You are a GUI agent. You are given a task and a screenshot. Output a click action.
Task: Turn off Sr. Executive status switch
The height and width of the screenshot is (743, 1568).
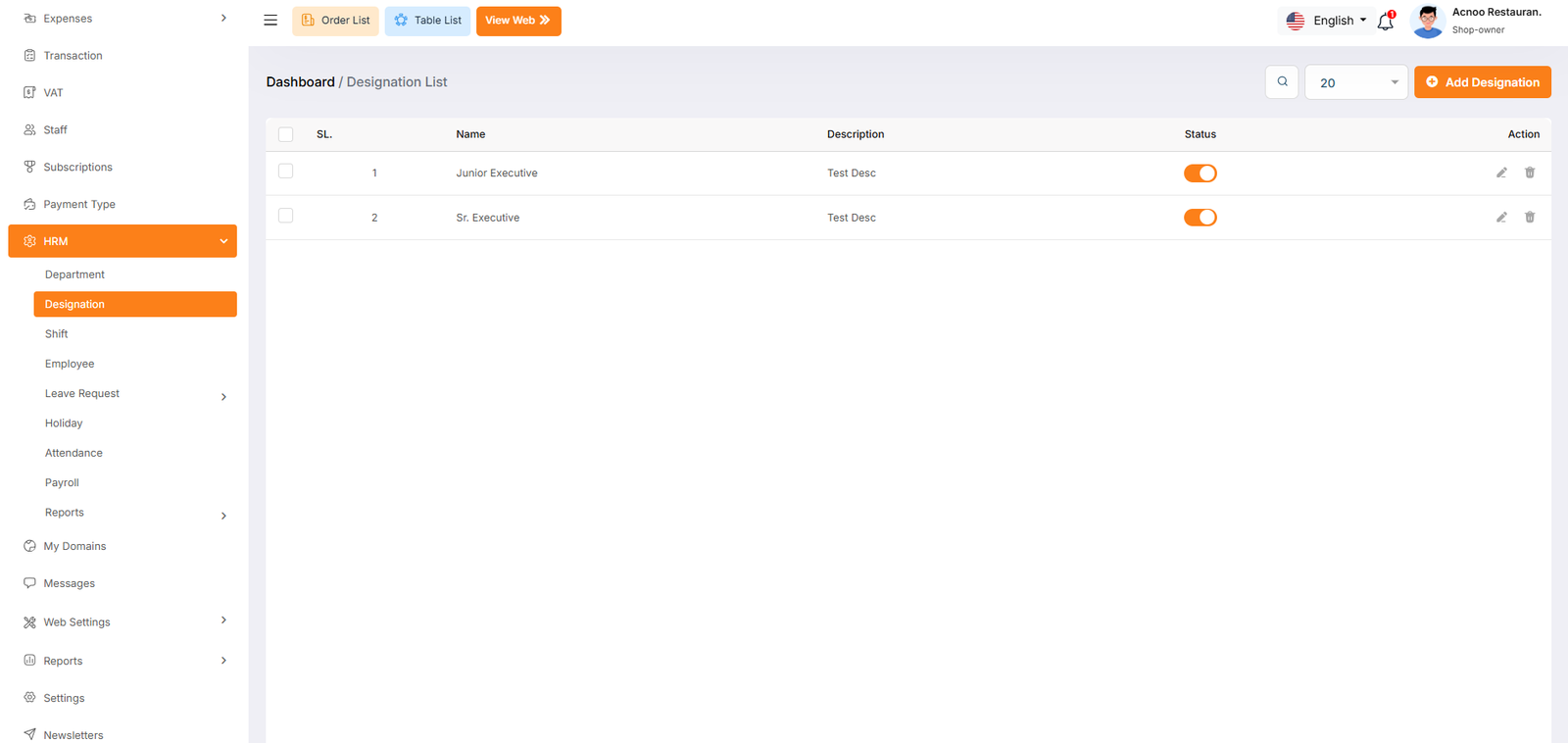[1200, 218]
